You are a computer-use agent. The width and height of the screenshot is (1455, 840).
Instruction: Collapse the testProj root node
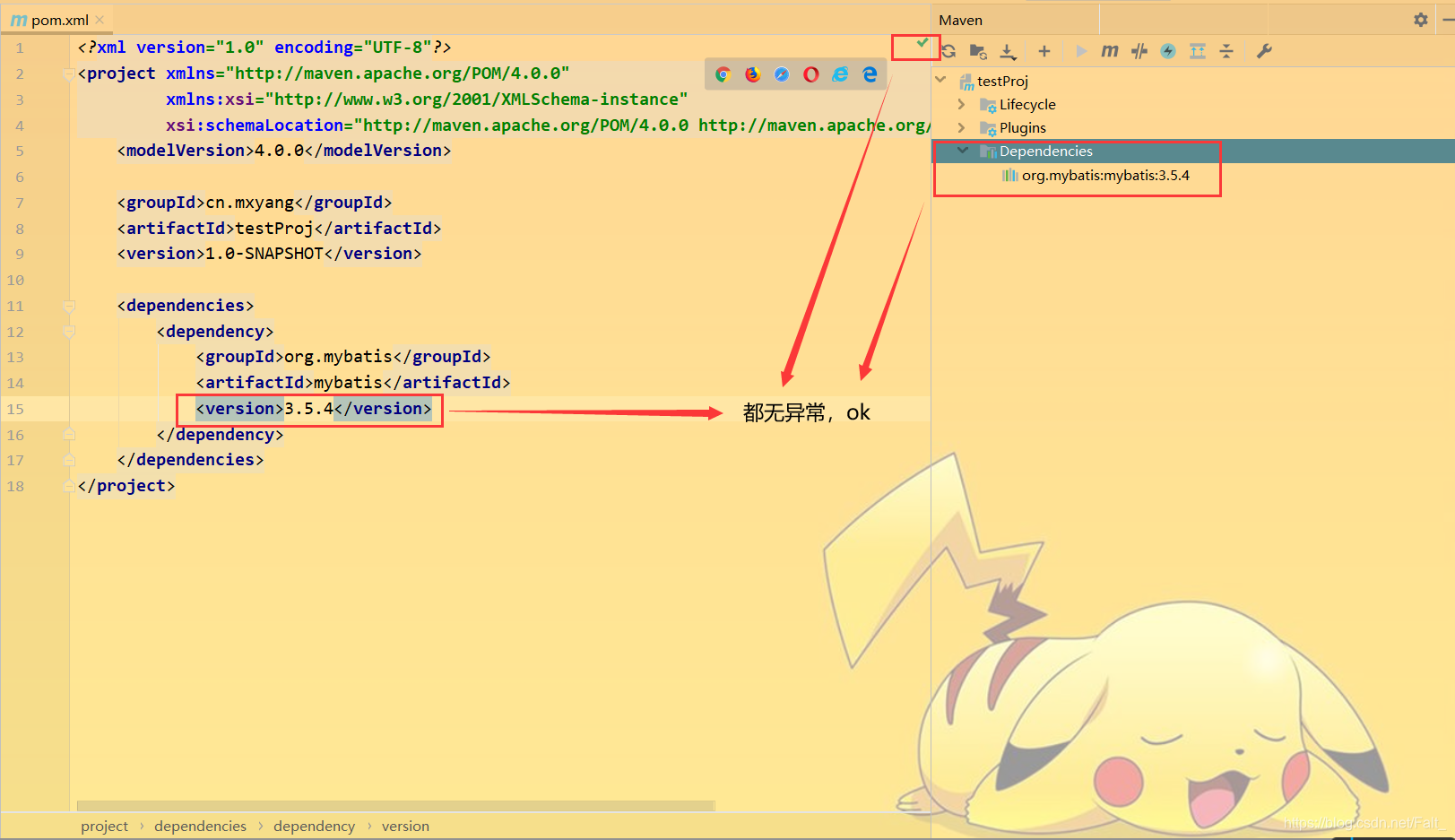(x=940, y=80)
